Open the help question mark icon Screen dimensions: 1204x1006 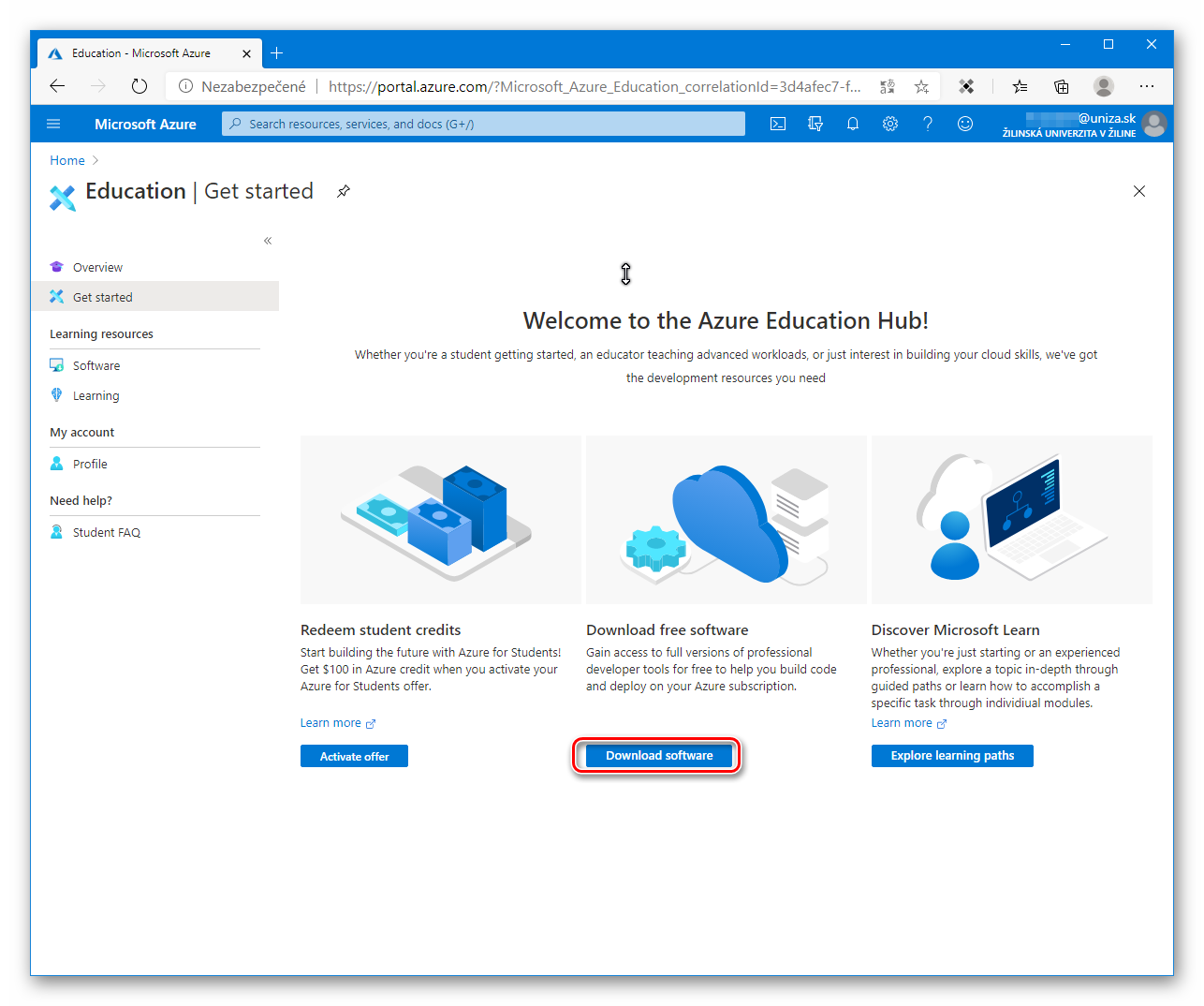coord(927,123)
